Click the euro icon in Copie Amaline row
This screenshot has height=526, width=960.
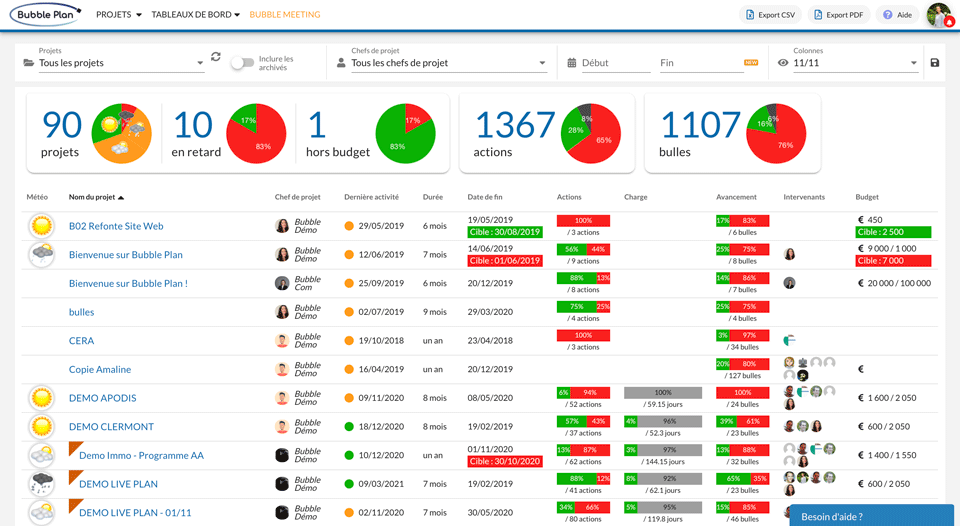(x=861, y=370)
